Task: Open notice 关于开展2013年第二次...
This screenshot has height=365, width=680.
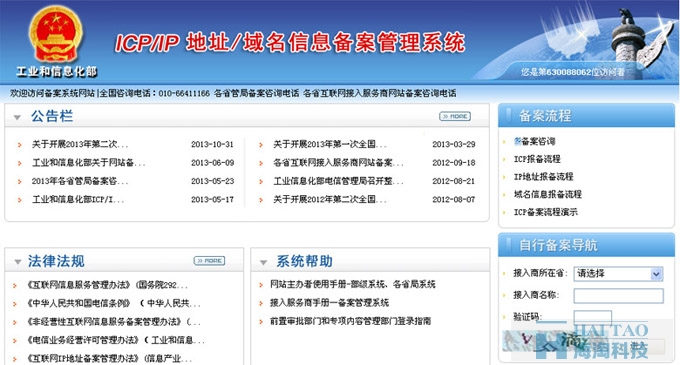Action: (x=80, y=144)
